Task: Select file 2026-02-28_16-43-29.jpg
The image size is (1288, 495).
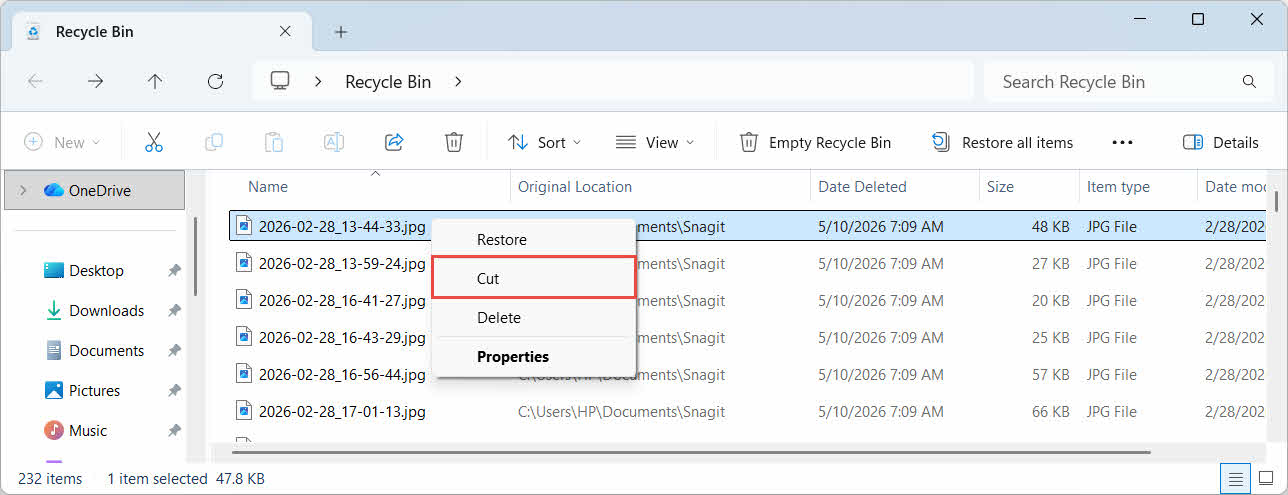Action: pyautogui.click(x=342, y=338)
